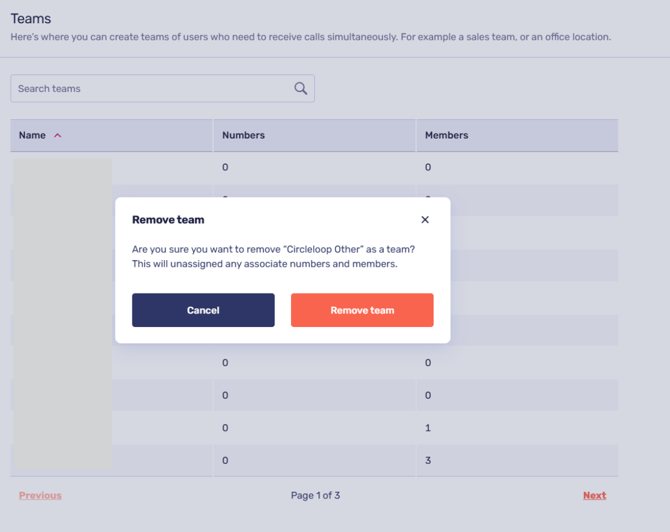
Task: Close the Remove team dialog with X
Action: [425, 220]
